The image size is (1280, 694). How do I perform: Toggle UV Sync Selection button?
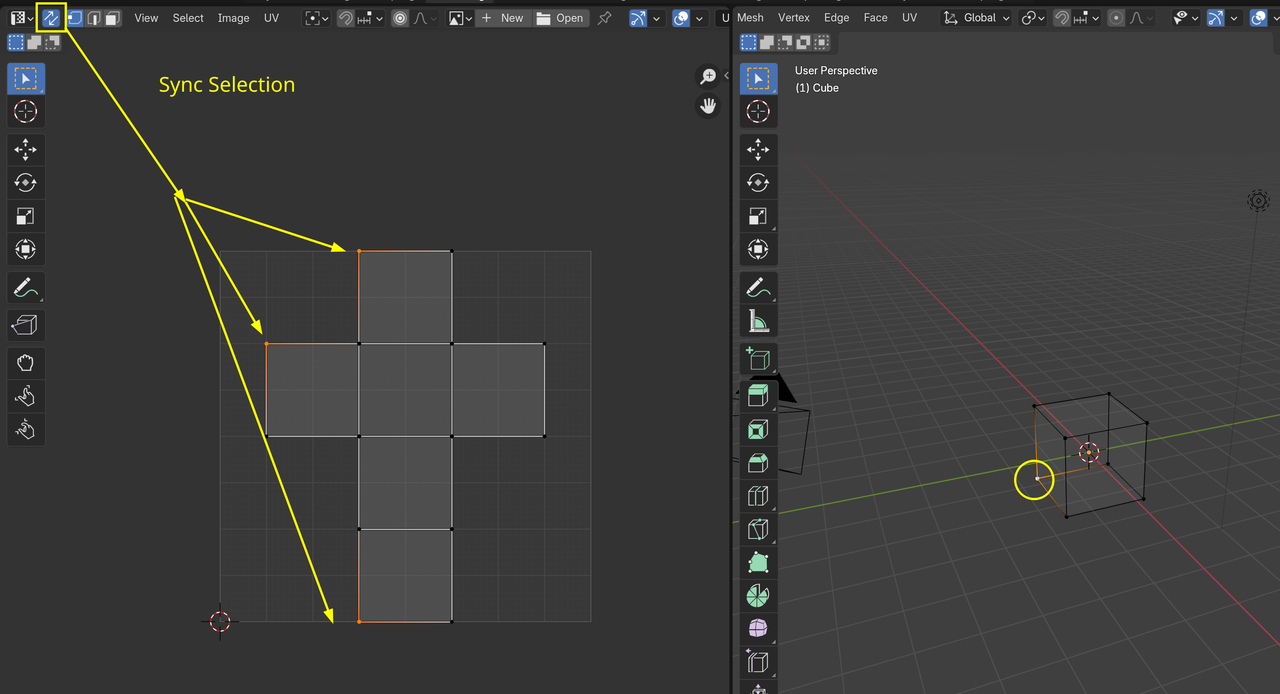(x=52, y=18)
